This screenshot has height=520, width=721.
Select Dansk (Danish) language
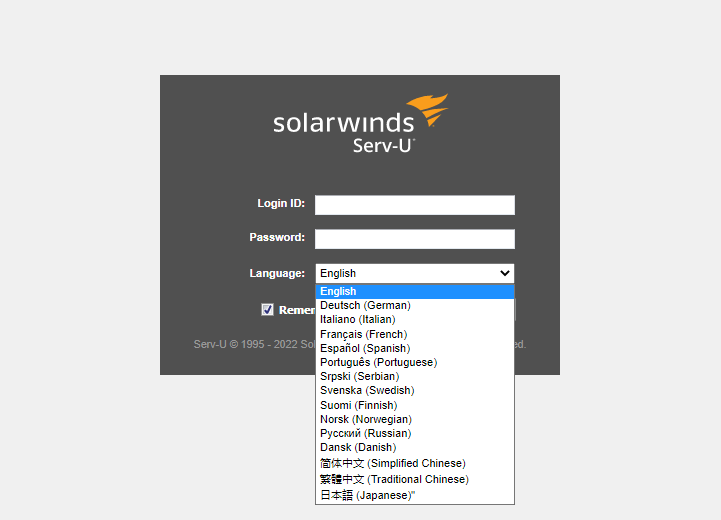coord(415,447)
